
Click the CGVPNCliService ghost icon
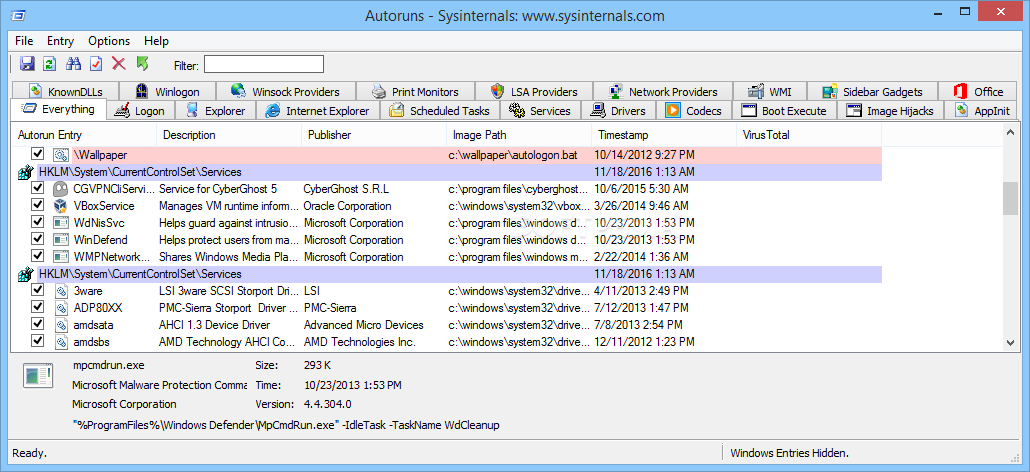(x=60, y=189)
